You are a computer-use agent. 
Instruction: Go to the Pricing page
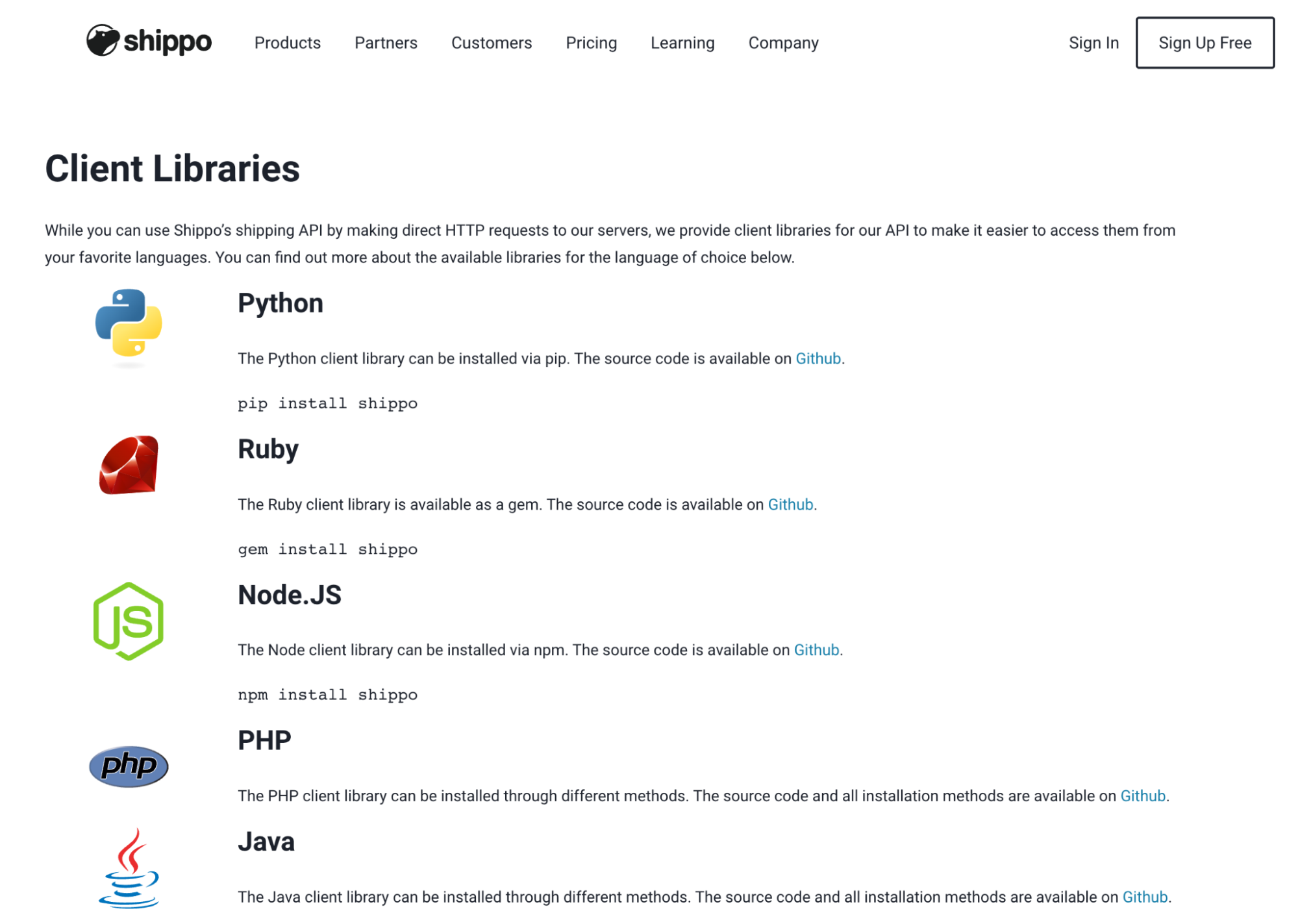tap(591, 43)
